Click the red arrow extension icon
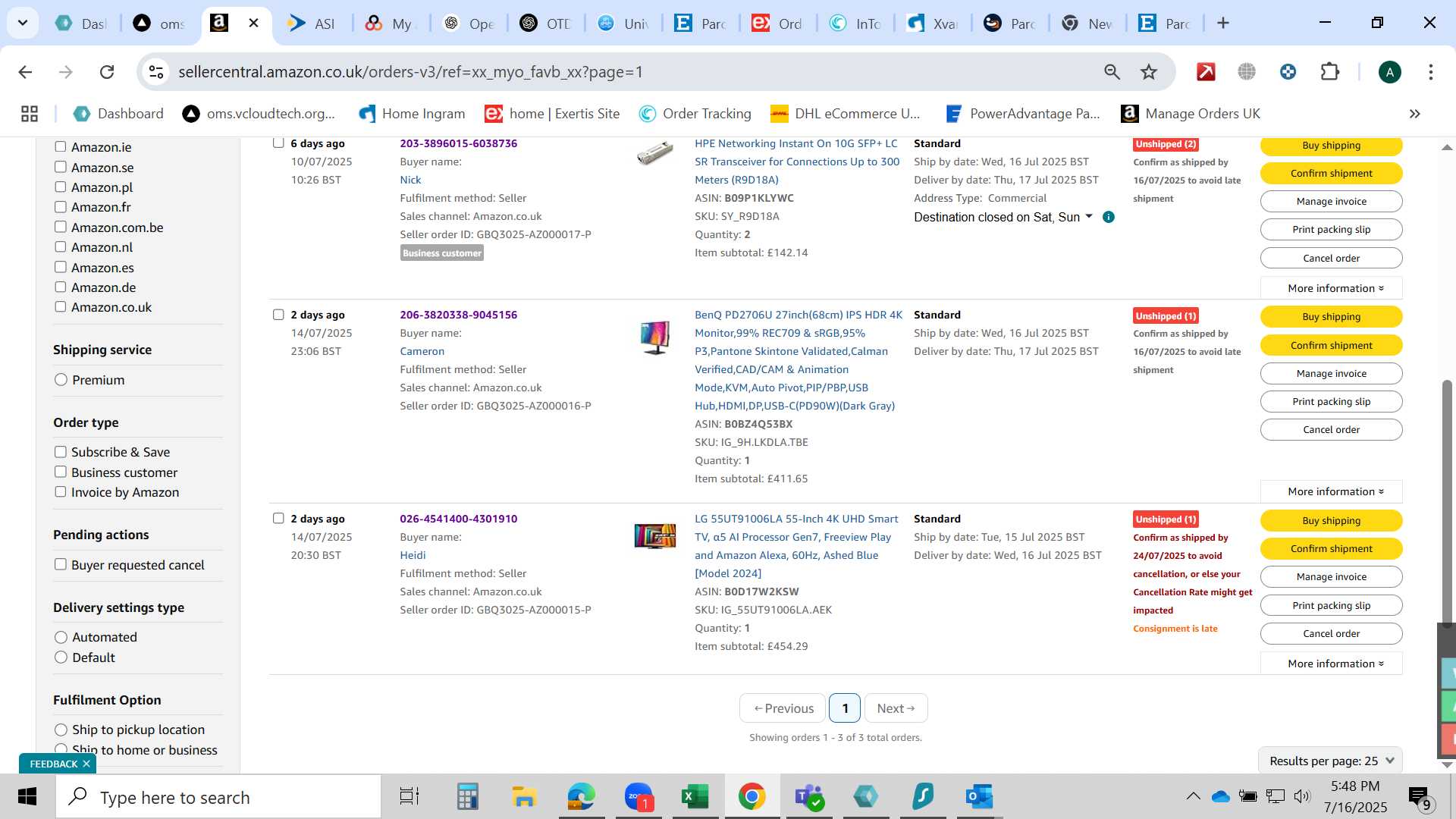Viewport: 1456px width, 819px height. 1206,72
